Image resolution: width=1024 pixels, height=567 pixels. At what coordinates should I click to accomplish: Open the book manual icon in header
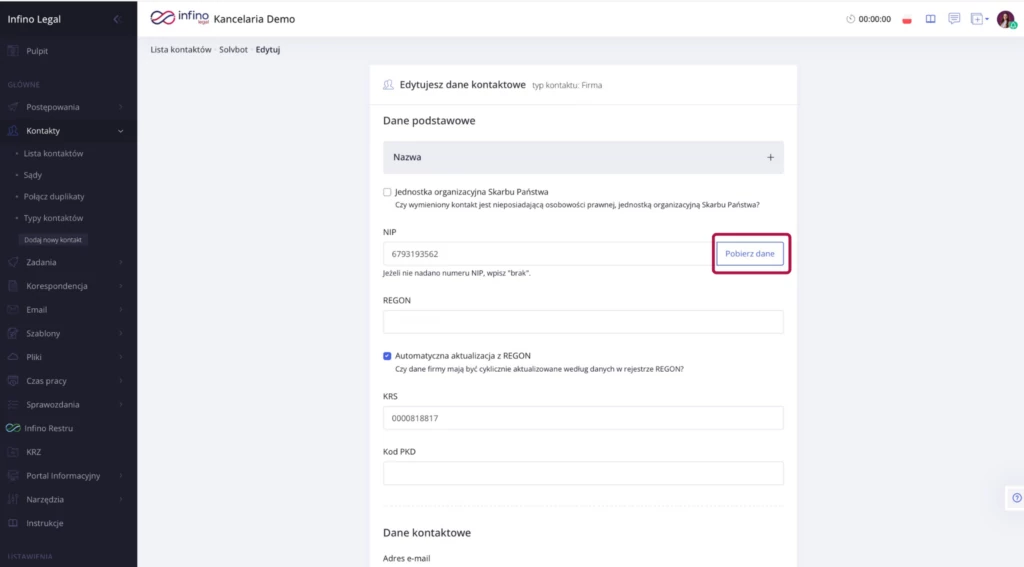click(930, 19)
